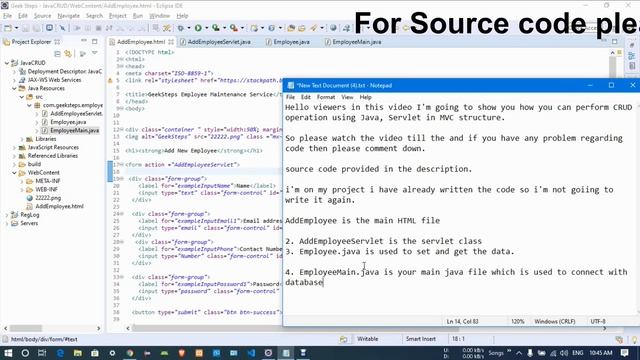This screenshot has width=640, height=360.
Task: Collapse the src folder node
Action: click(22, 97)
